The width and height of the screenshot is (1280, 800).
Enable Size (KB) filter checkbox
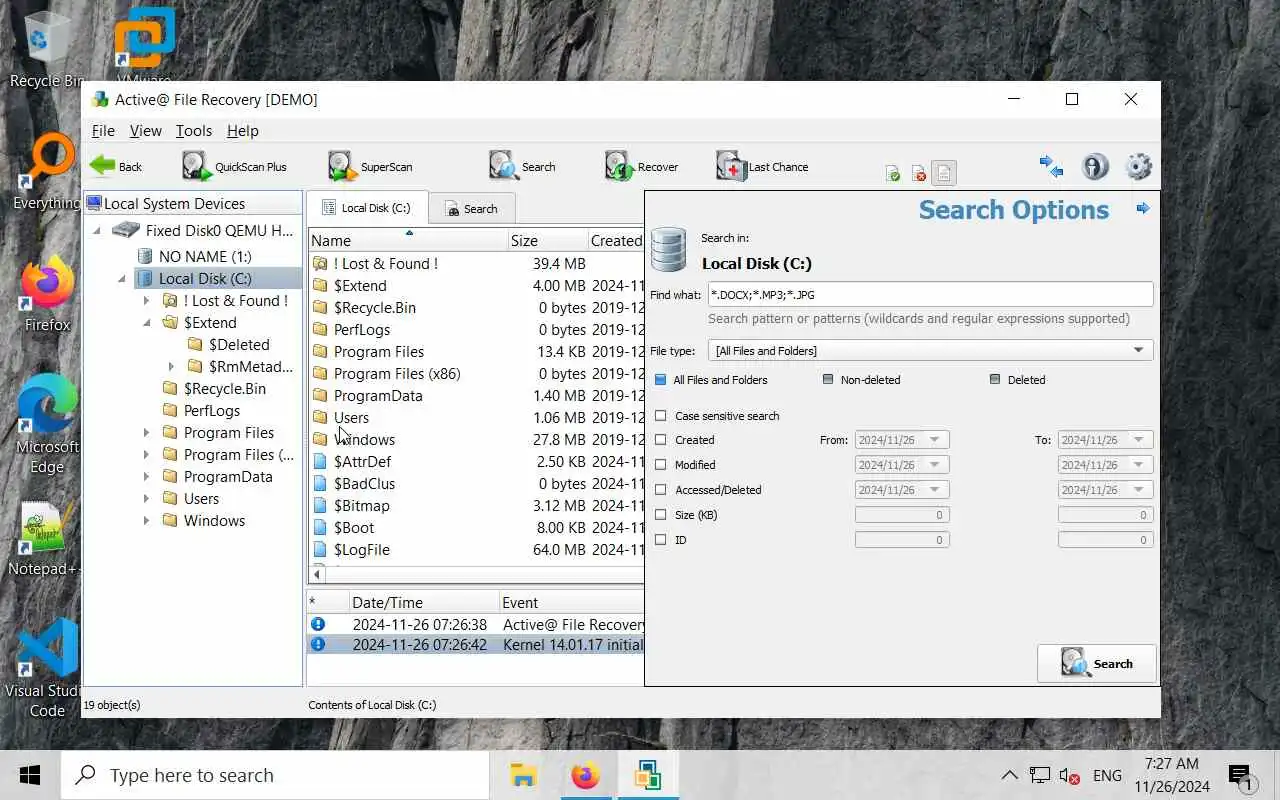click(660, 515)
